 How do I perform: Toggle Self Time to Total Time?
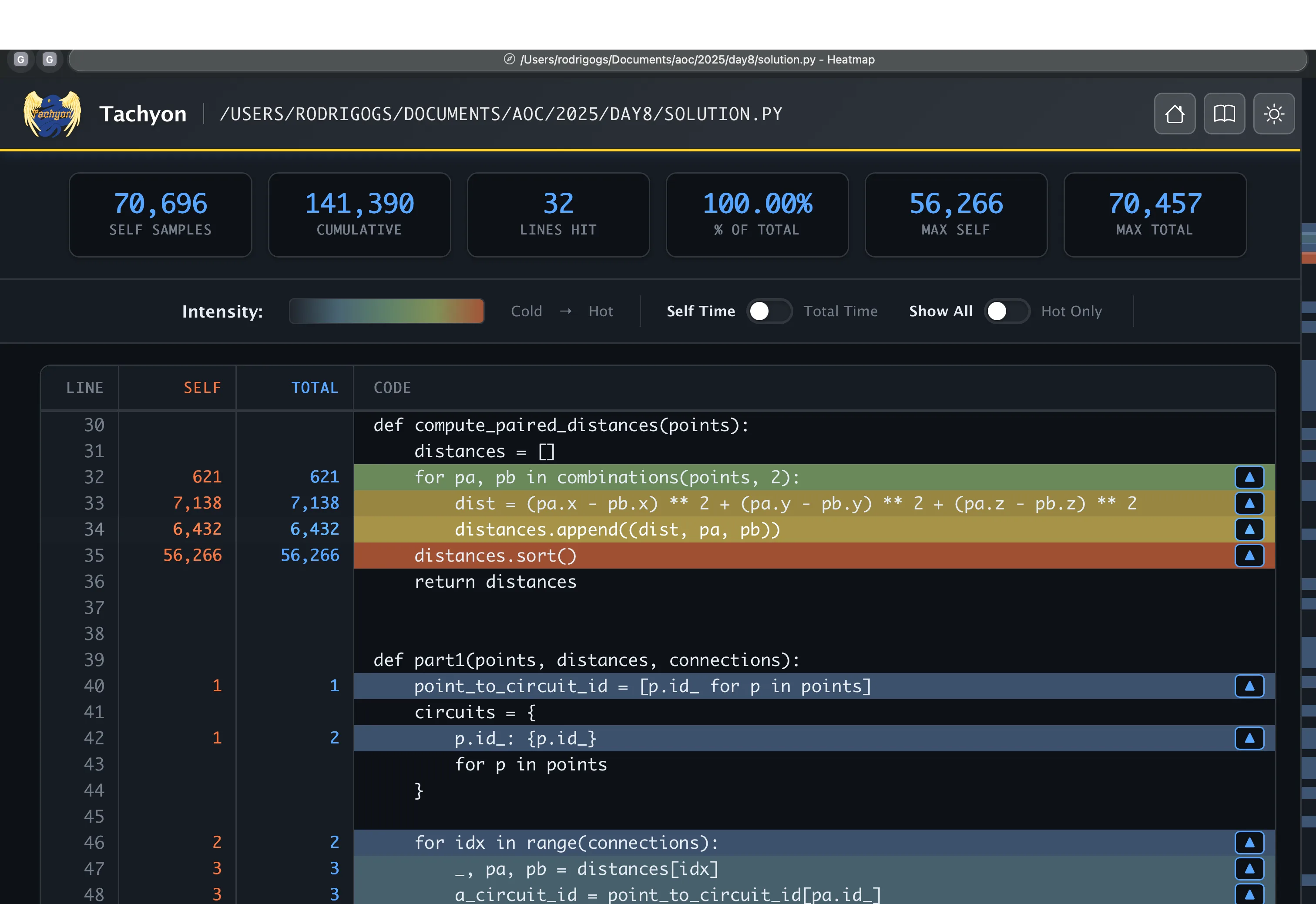[x=769, y=311]
